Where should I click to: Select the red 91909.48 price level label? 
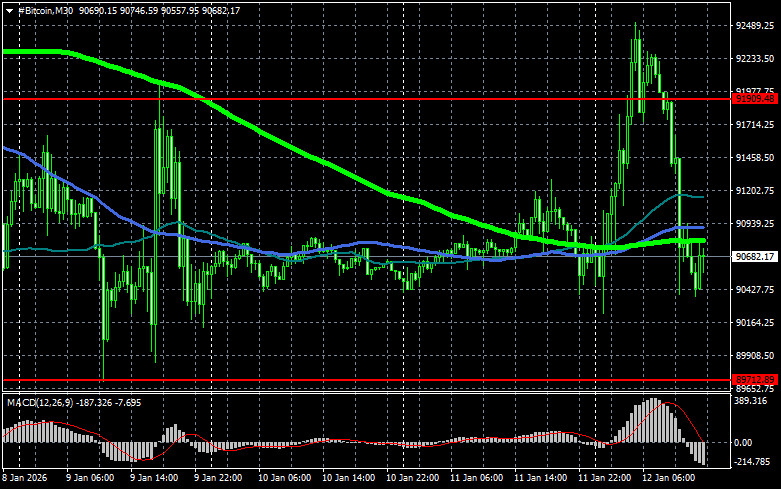(755, 99)
